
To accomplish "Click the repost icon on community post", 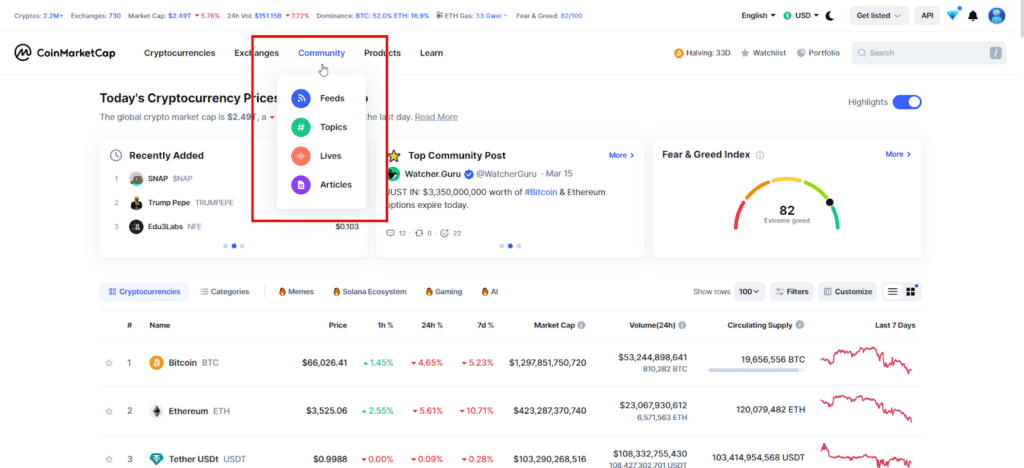I will click(419, 233).
